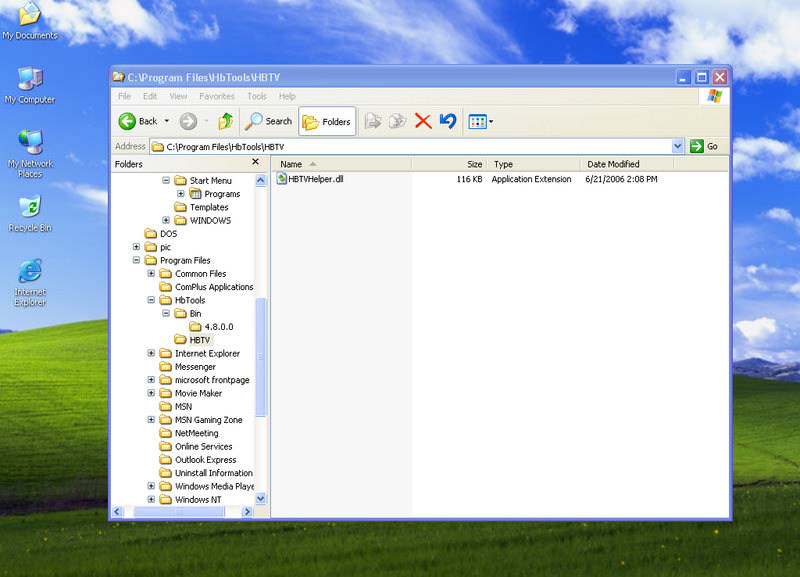Expand the microsoft frontpage node
This screenshot has height=577, width=800.
151,380
